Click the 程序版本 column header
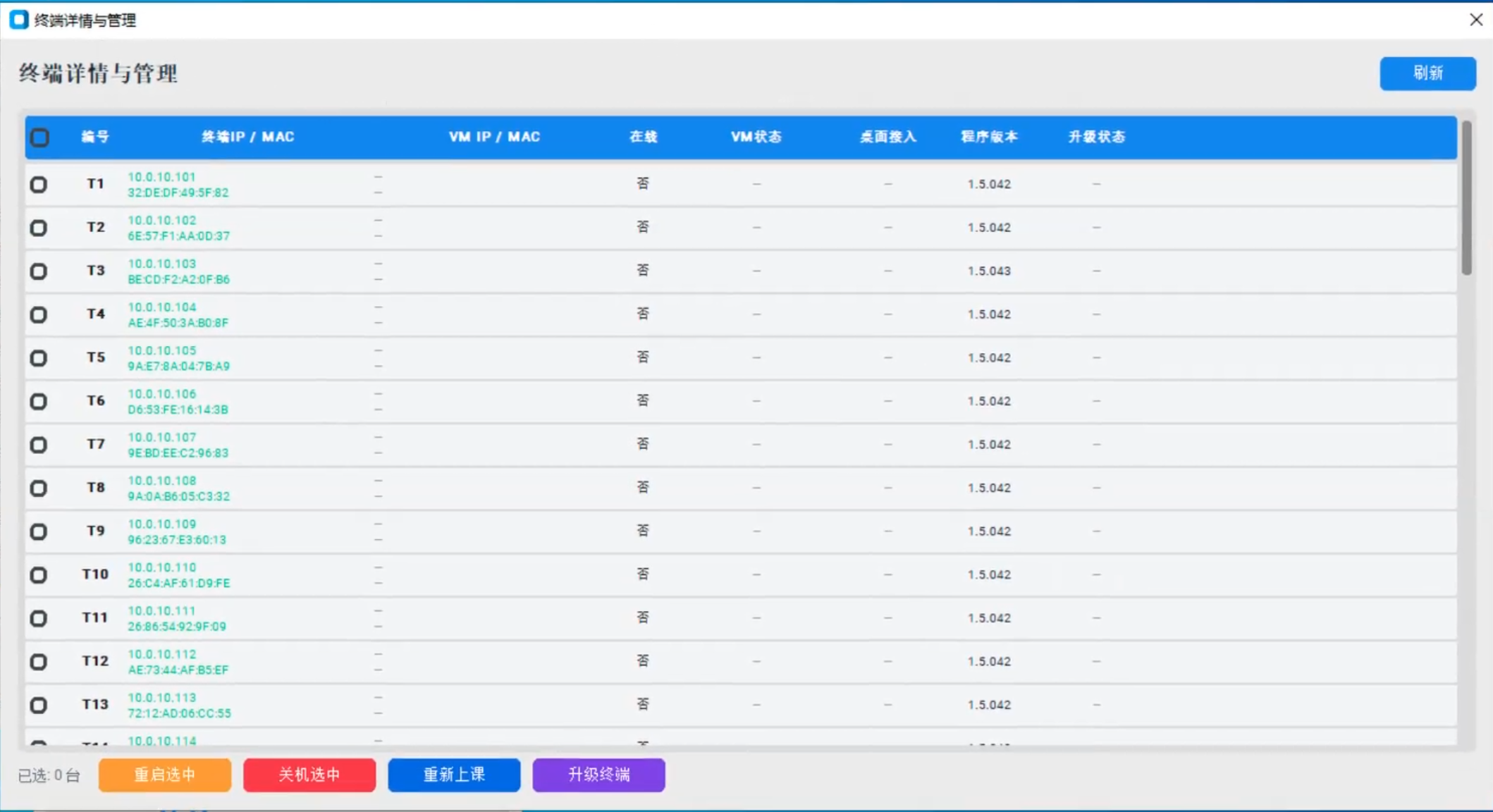1493x812 pixels. 989,137
